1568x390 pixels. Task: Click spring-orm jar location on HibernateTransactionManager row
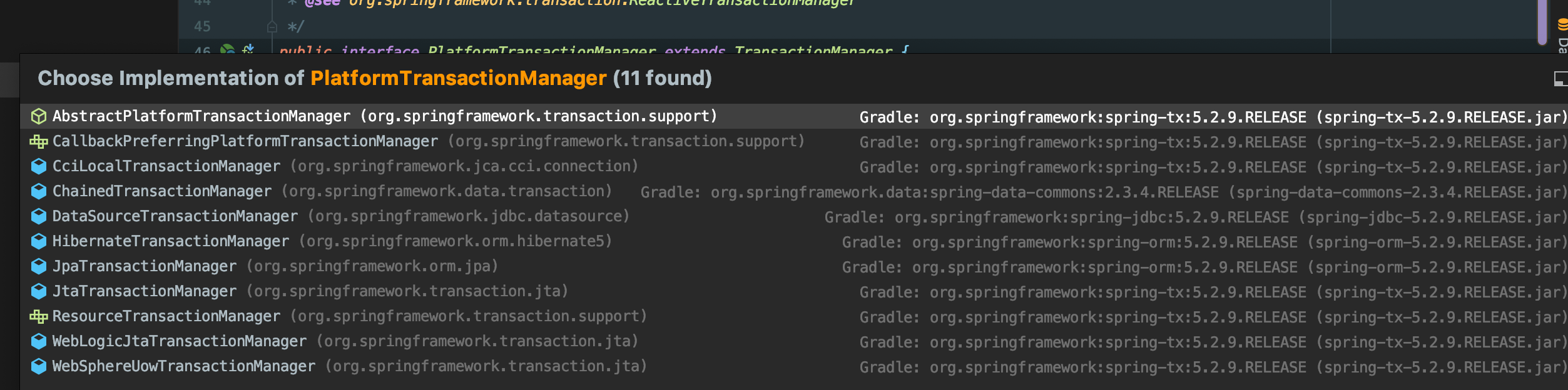click(1204, 242)
